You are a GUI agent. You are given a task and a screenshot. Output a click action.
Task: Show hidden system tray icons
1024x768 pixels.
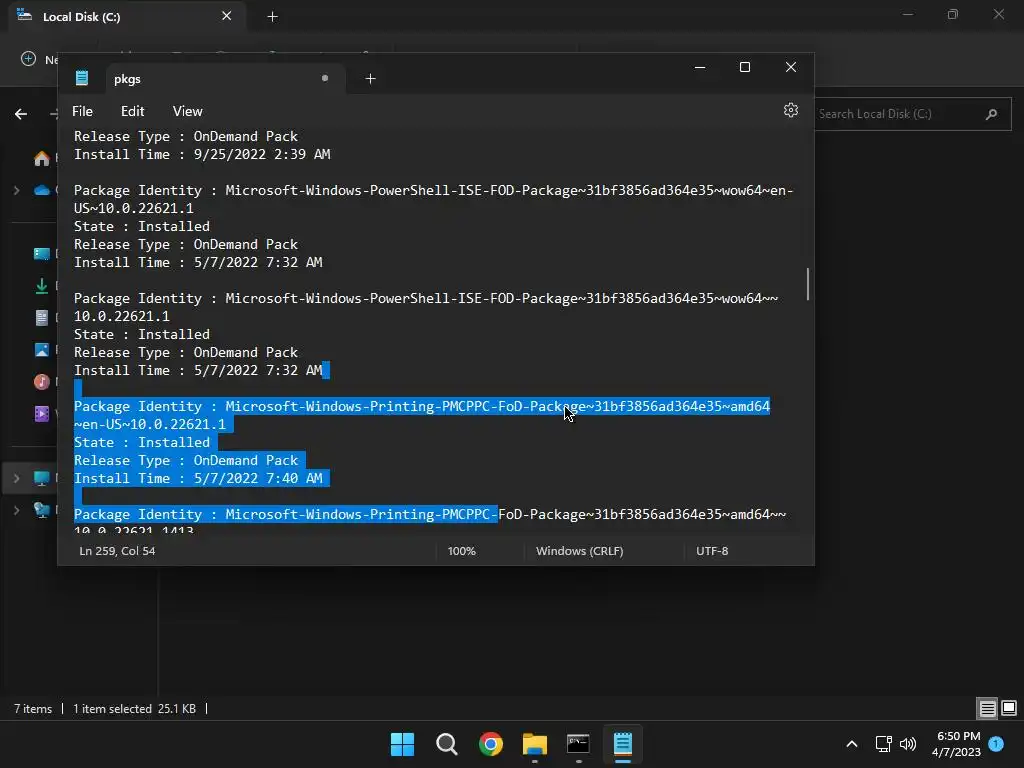(x=852, y=744)
